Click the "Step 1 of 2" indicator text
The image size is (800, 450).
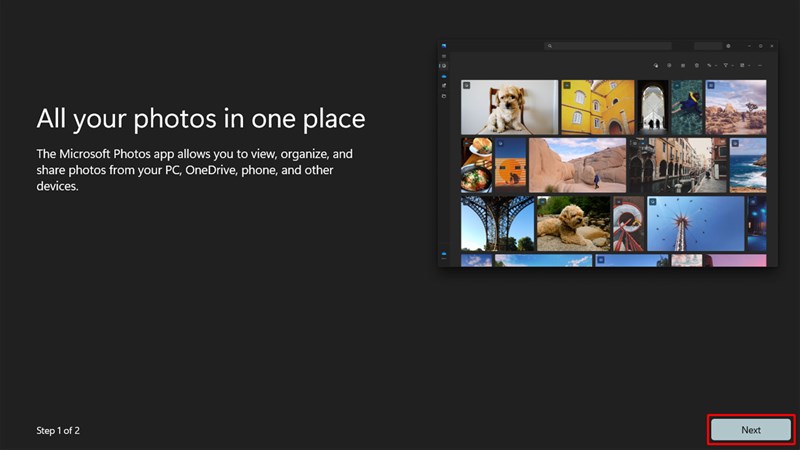tap(58, 431)
